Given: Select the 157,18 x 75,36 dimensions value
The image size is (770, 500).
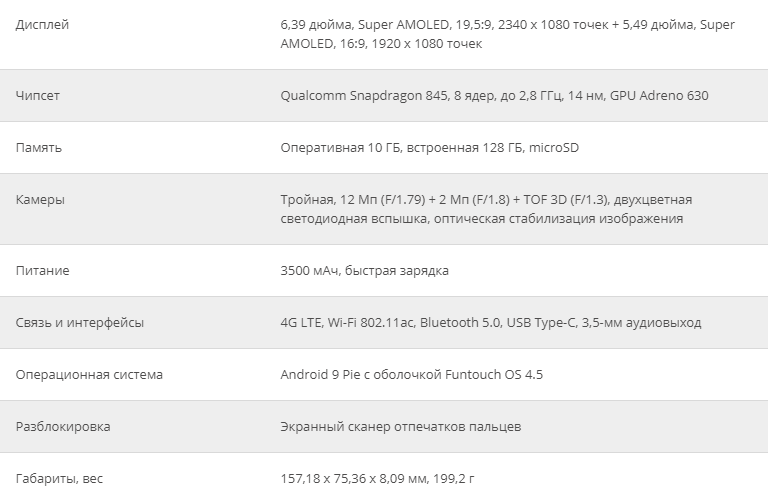Looking at the screenshot, I should (x=378, y=478).
